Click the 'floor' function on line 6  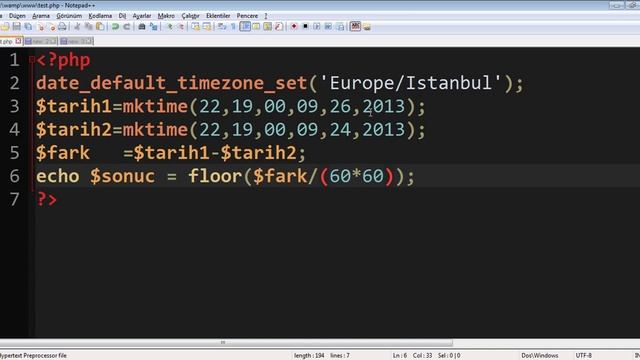click(x=215, y=176)
